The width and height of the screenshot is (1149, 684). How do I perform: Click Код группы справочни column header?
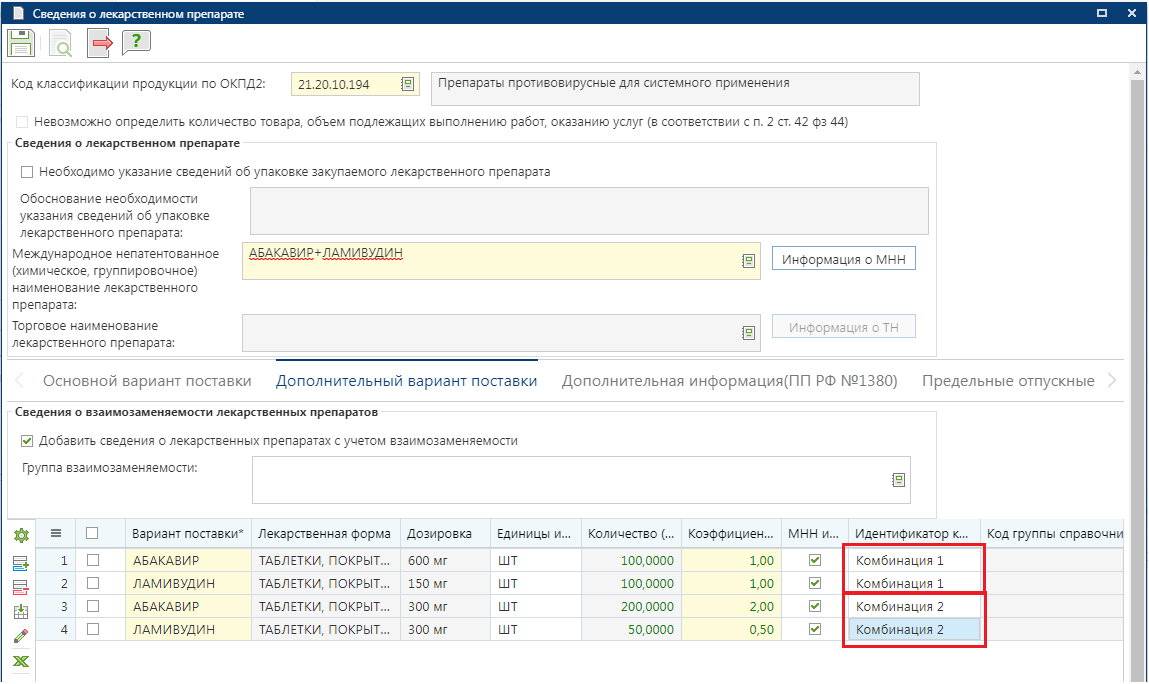point(1052,534)
